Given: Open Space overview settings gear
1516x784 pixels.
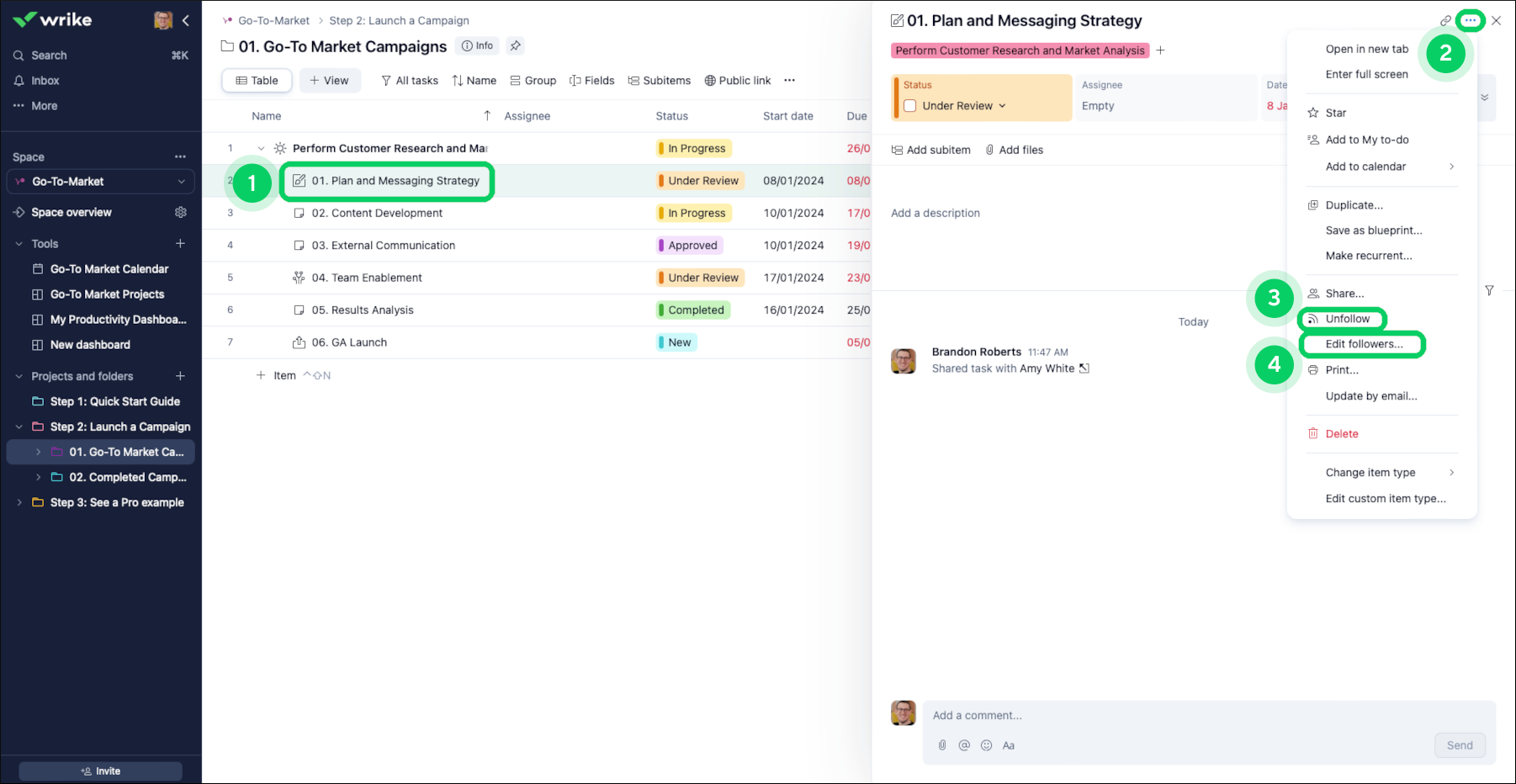Looking at the screenshot, I should click(181, 213).
